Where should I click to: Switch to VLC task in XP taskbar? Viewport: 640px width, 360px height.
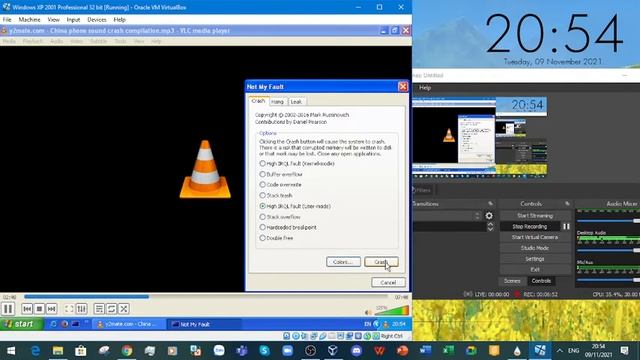pos(129,324)
